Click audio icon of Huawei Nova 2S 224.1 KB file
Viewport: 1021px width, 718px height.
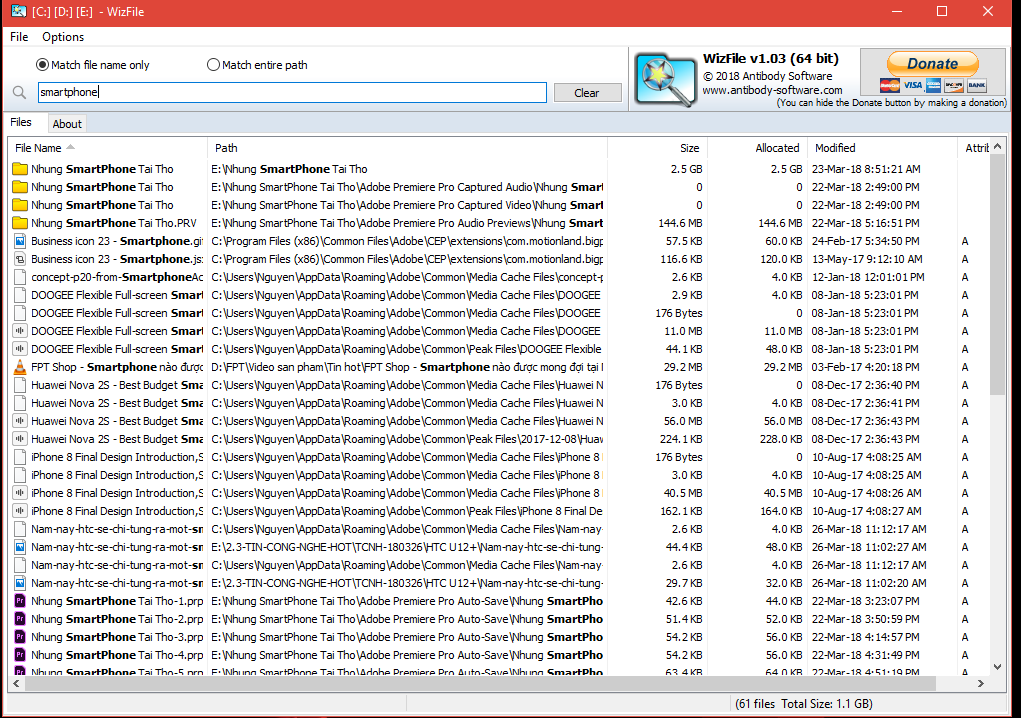pyautogui.click(x=20, y=439)
